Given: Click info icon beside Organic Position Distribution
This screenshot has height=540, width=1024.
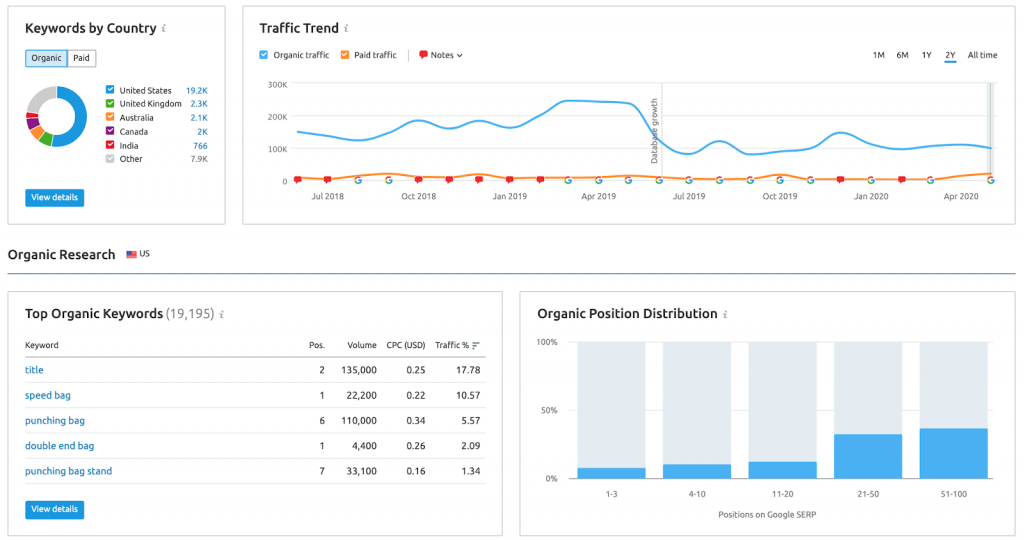Looking at the screenshot, I should coord(724,314).
